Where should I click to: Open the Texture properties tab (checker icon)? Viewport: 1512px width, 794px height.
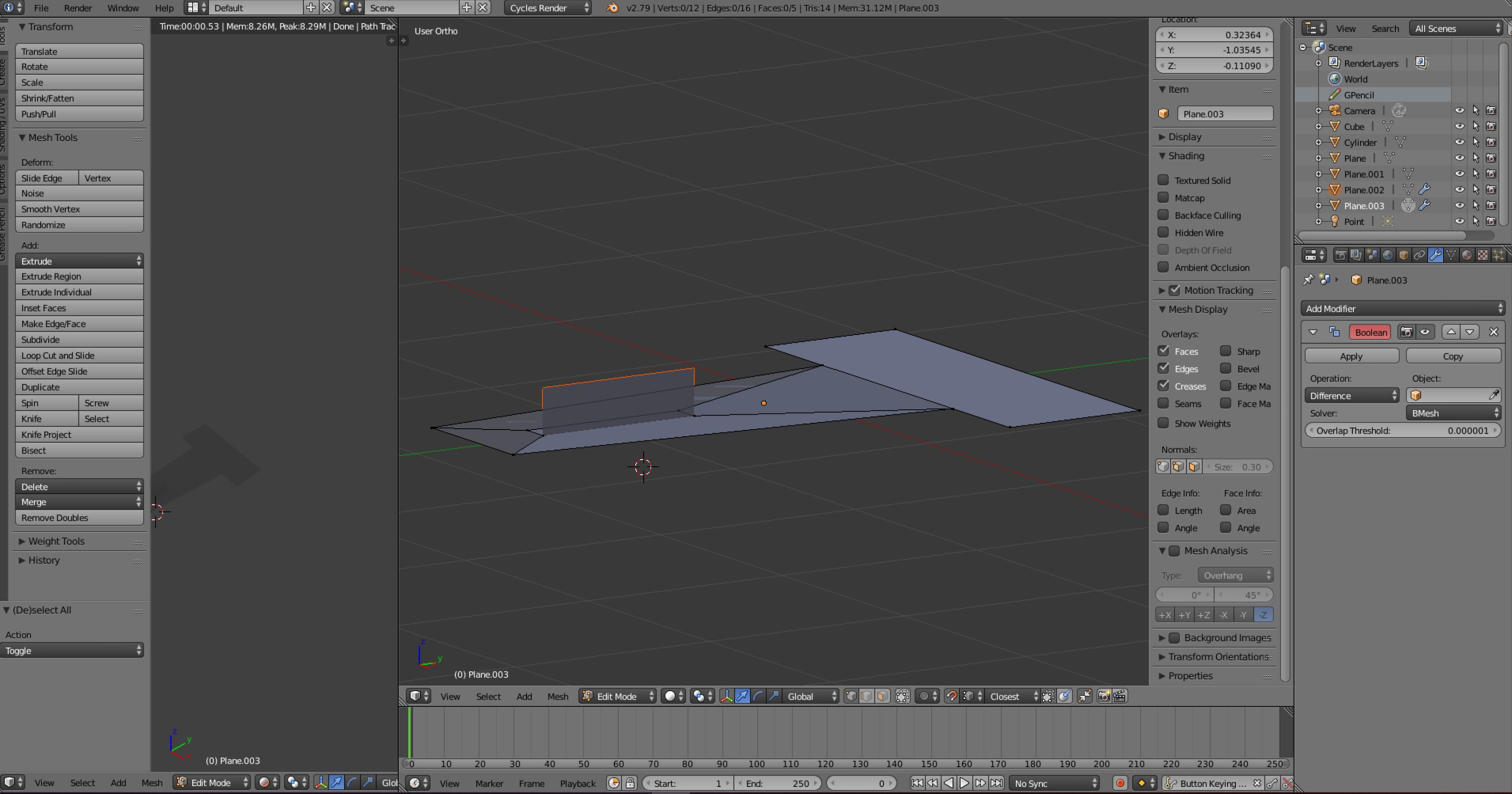pos(1483,255)
